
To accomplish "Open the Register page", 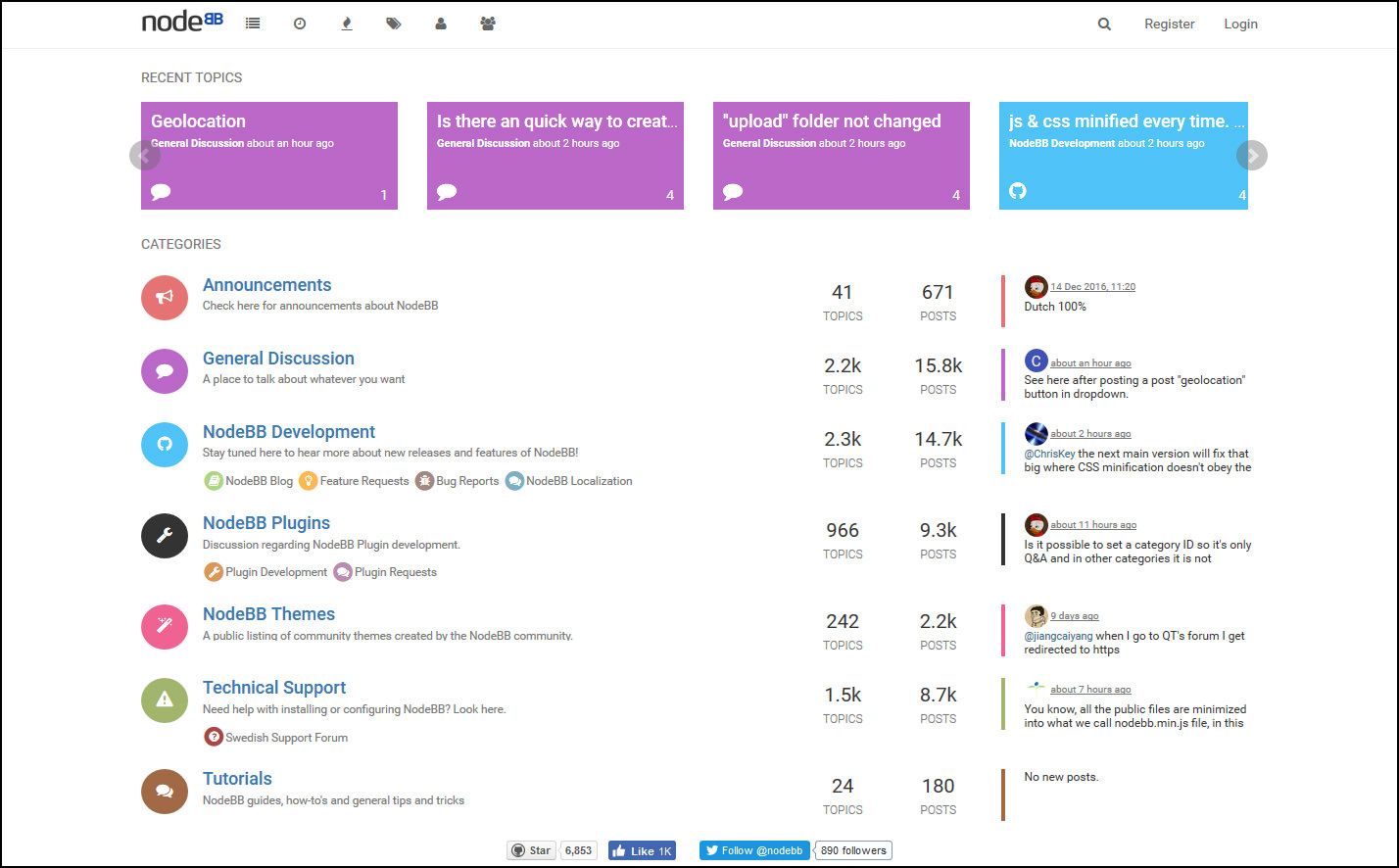I will 1169,24.
